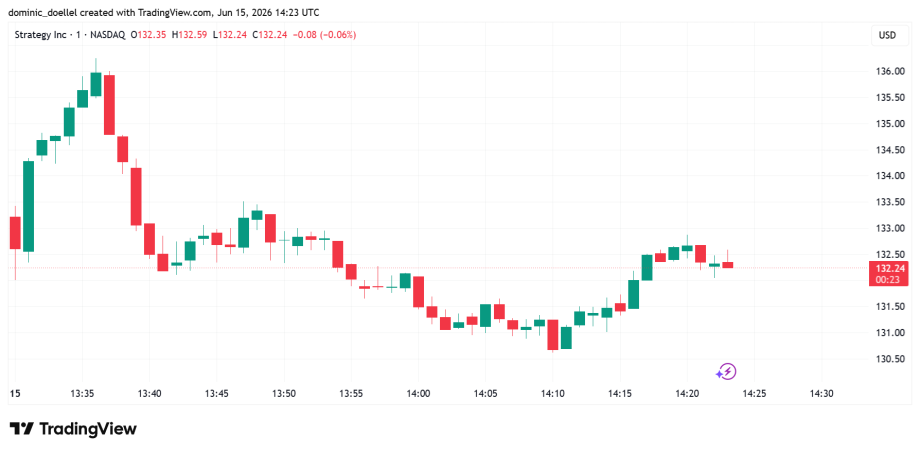Click the O132.35 open value in legend

[x=148, y=35]
